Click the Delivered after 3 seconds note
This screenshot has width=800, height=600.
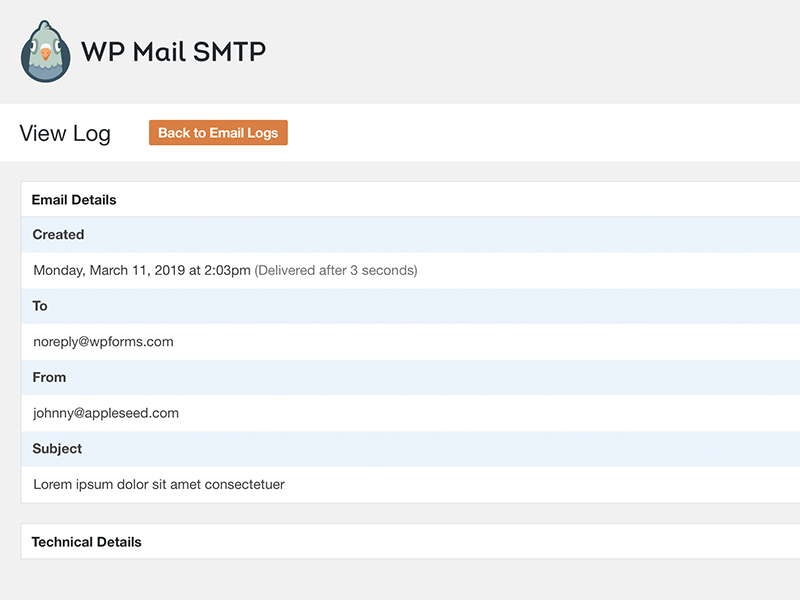point(336,270)
